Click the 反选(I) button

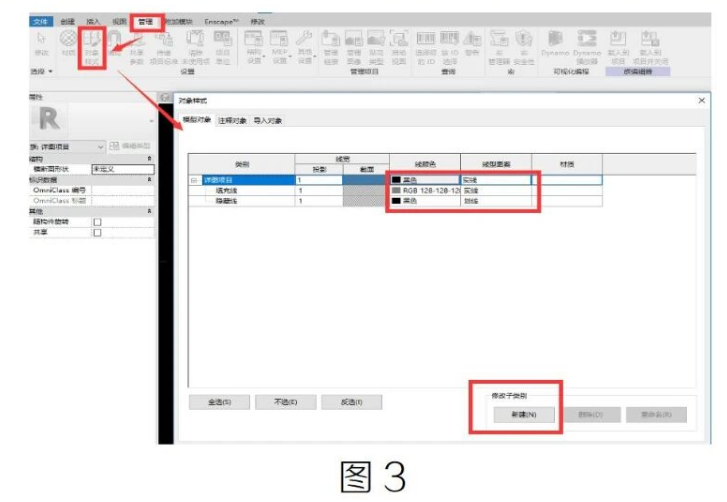pos(351,402)
